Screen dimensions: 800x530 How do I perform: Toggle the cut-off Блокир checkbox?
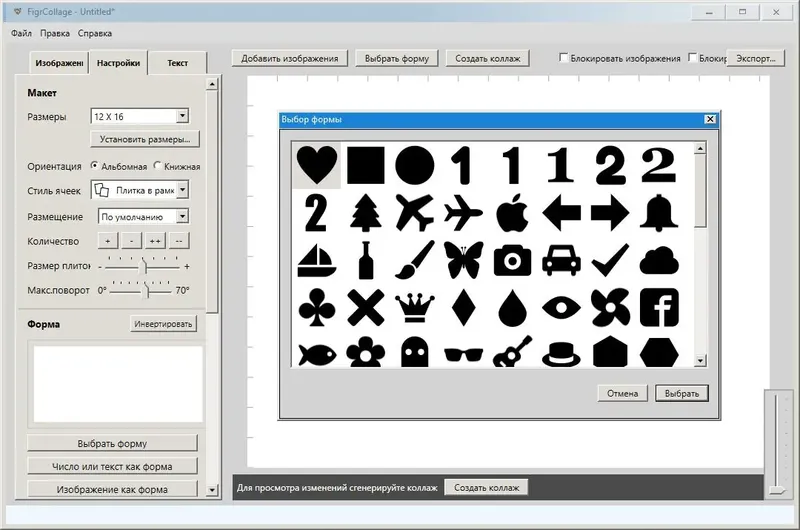pyautogui.click(x=692, y=58)
